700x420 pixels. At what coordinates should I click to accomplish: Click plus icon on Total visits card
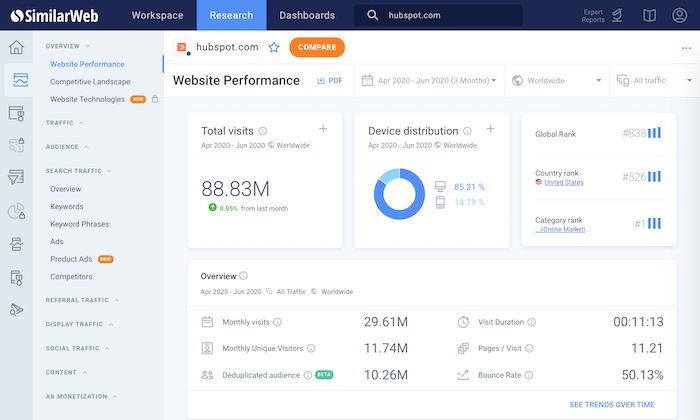pyautogui.click(x=322, y=129)
